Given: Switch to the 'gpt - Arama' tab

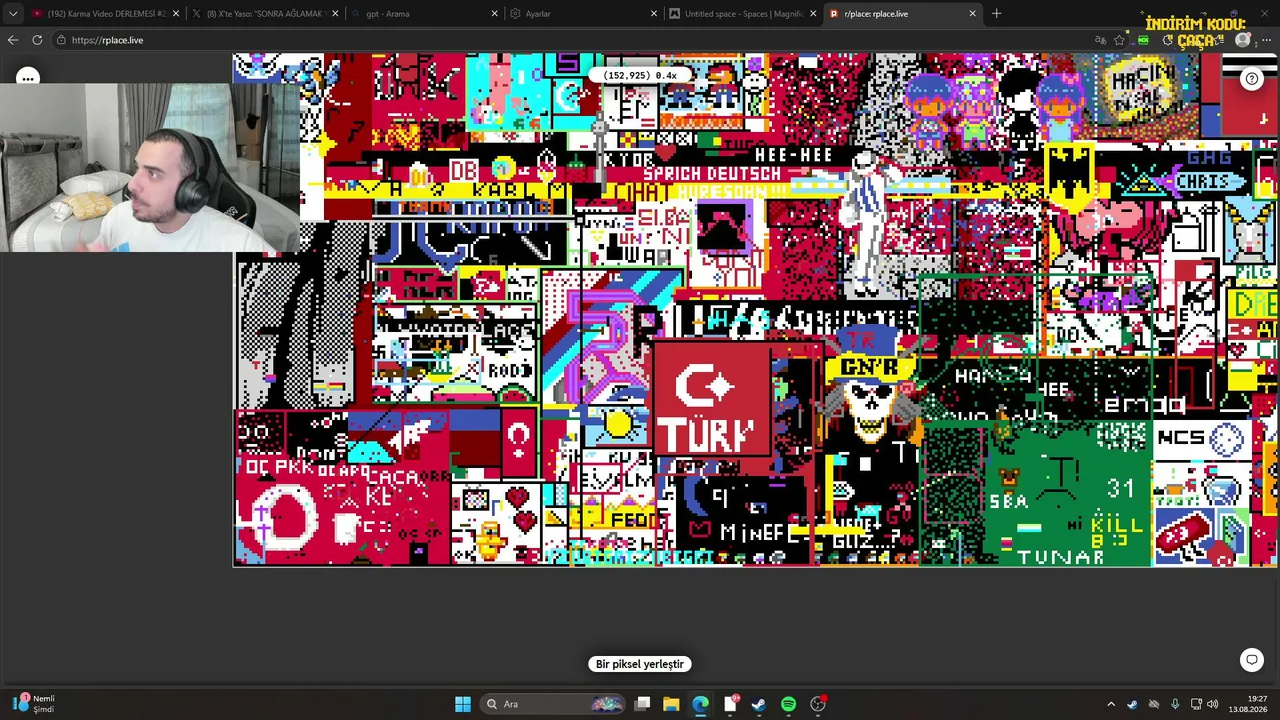Looking at the screenshot, I should [425, 14].
